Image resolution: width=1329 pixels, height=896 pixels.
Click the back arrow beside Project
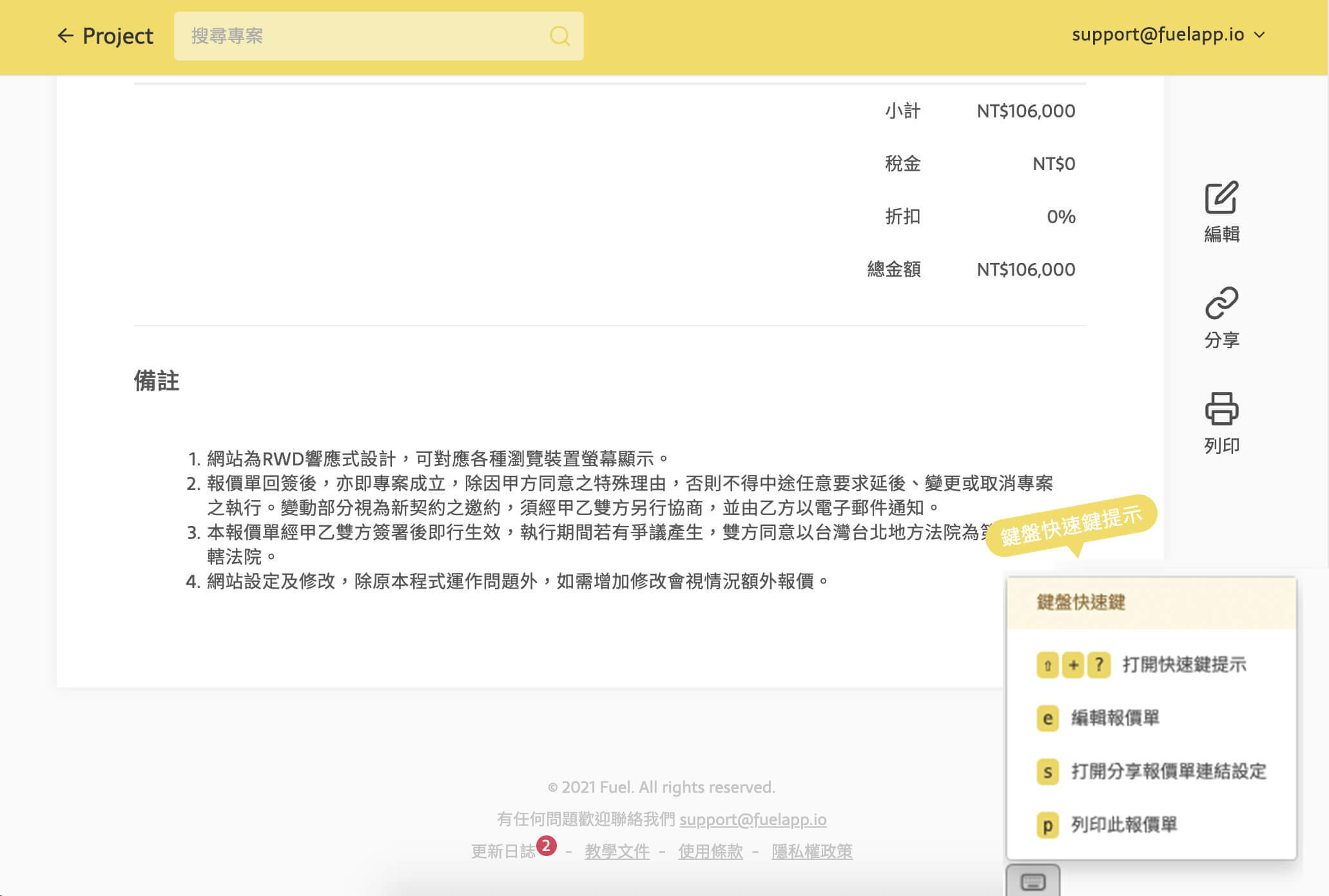click(x=65, y=35)
